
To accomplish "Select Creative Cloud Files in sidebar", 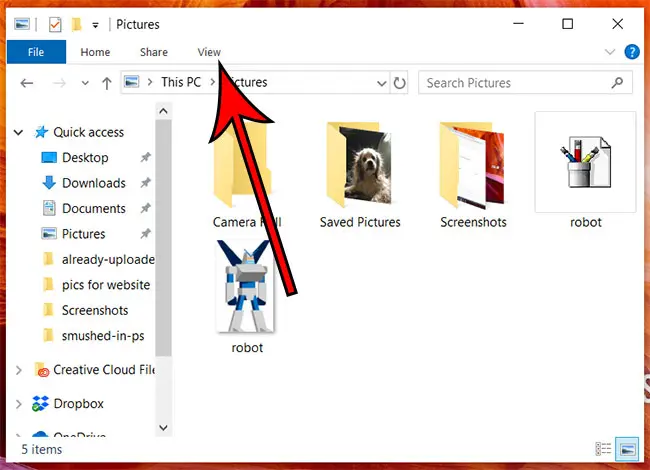I will click(104, 370).
